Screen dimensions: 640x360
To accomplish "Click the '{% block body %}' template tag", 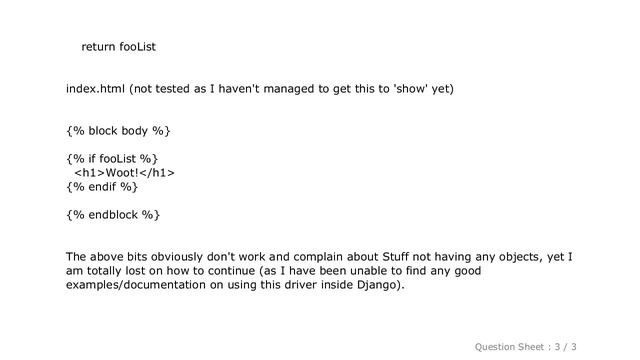I will (x=118, y=131).
